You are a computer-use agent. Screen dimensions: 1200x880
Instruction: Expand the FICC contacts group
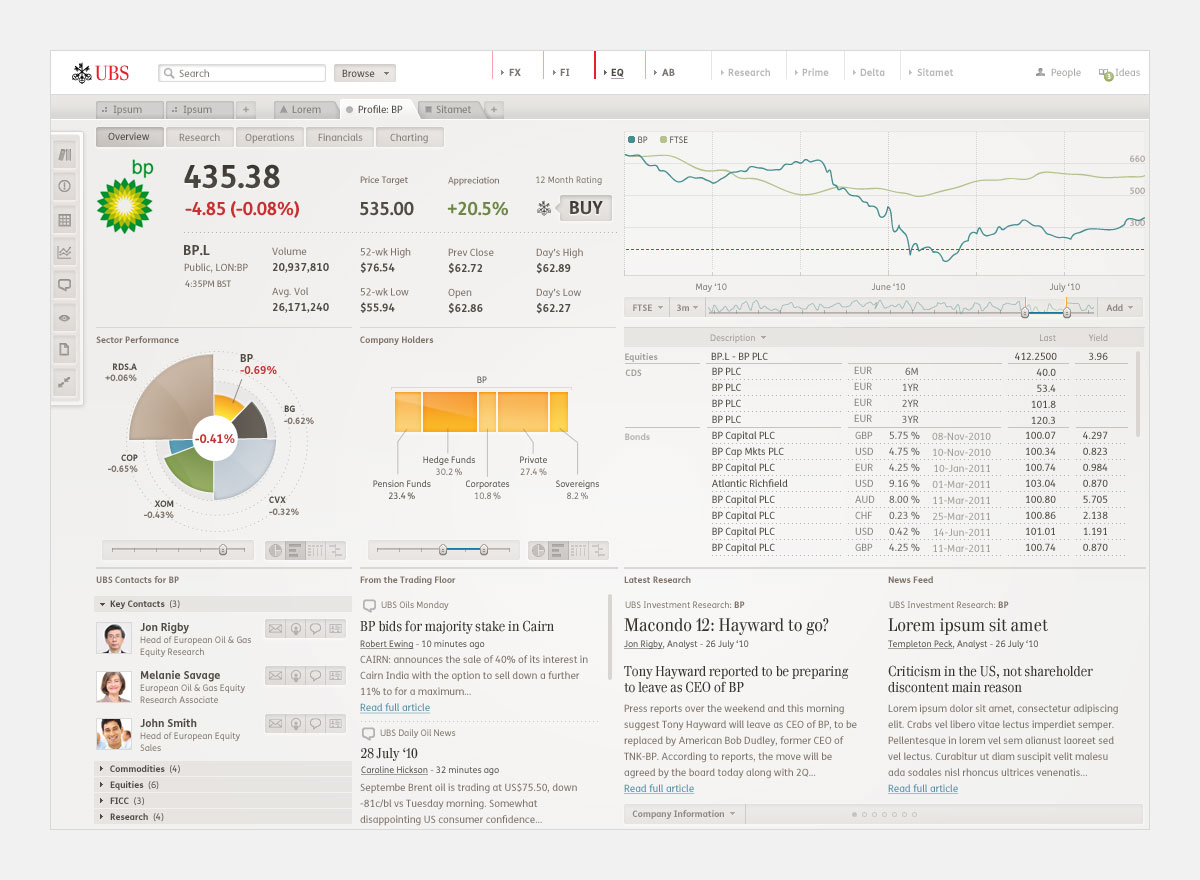coord(223,801)
